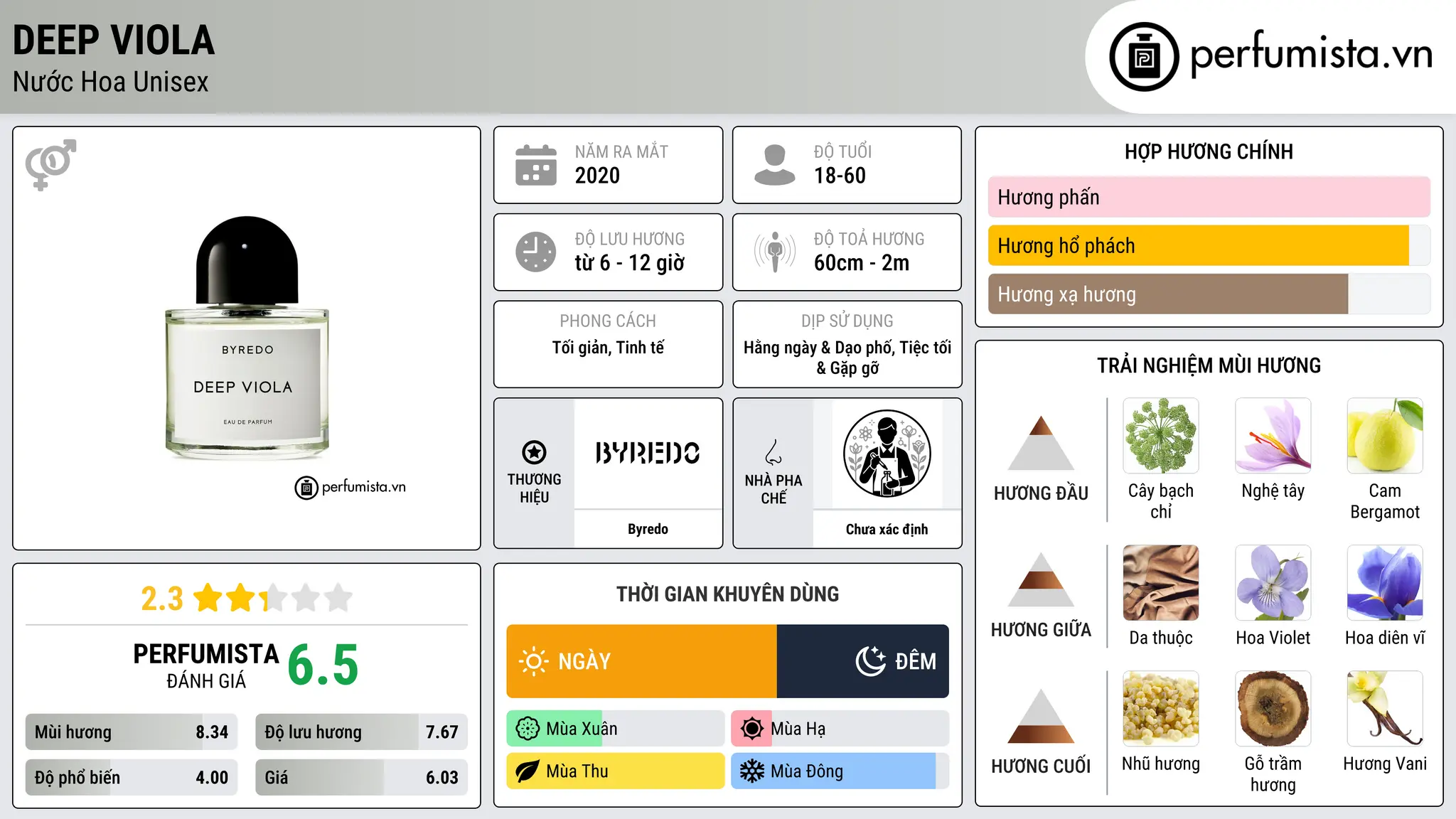
Task: Select the Hoa Violet note image
Action: [x=1273, y=583]
